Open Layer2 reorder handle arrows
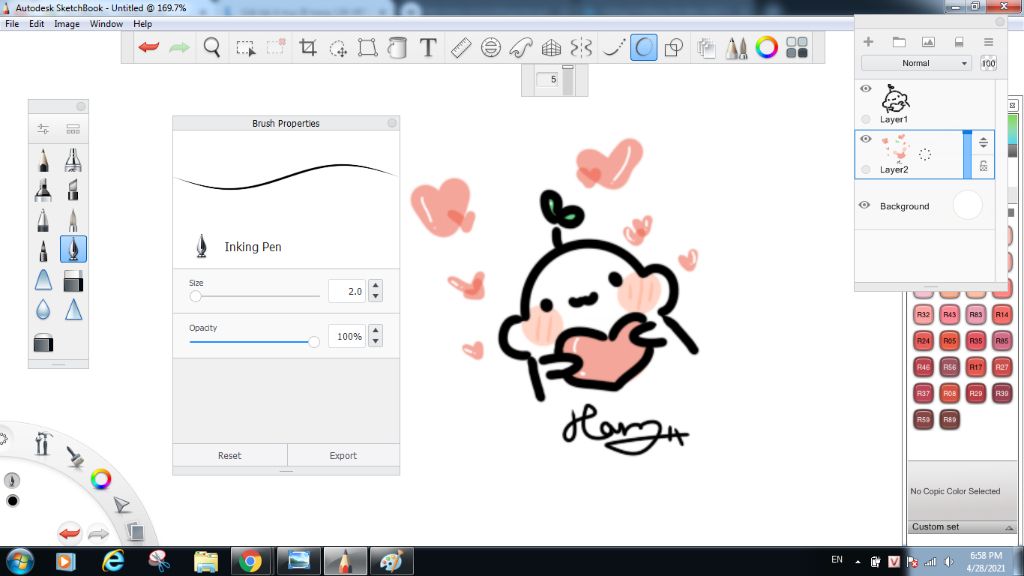1024x576 pixels. 983,142
